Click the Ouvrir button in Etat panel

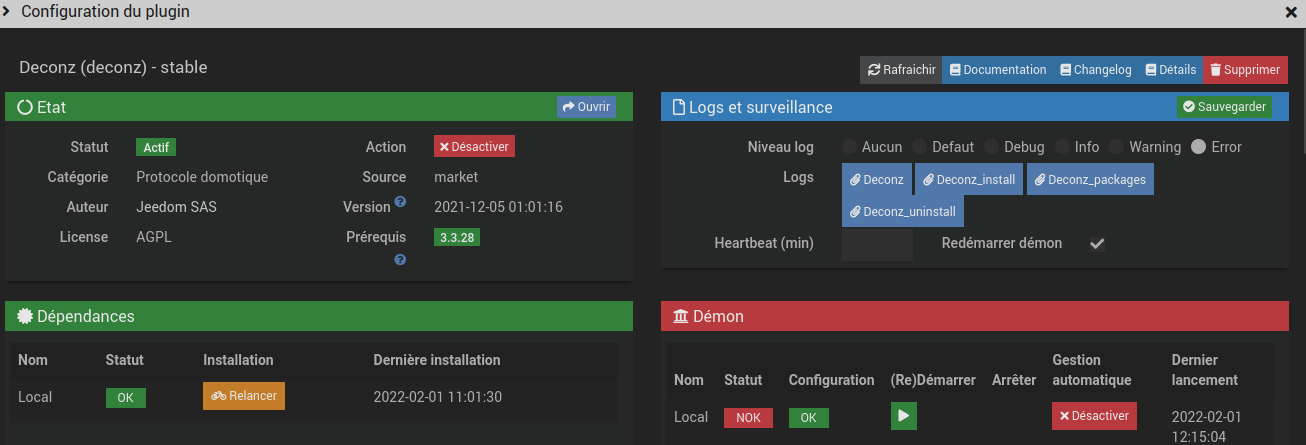(586, 107)
